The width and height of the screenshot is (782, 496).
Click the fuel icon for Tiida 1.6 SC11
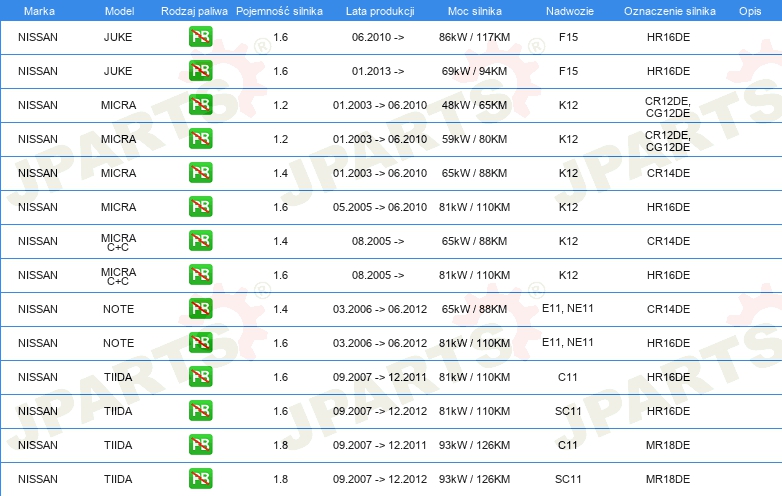pos(200,411)
